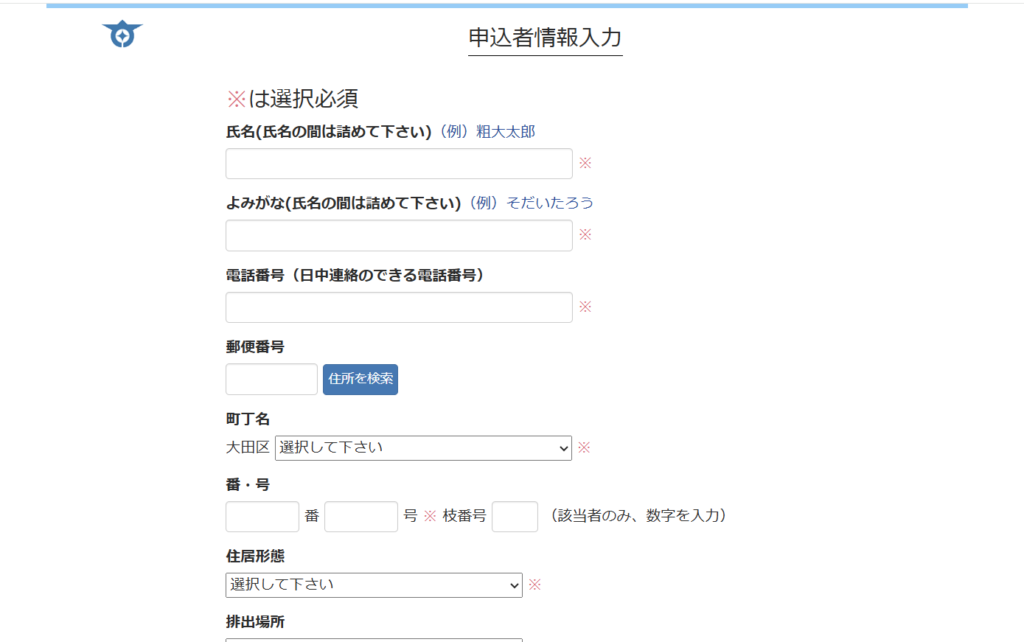The width and height of the screenshot is (1024, 642).
Task: Click the ※は選択必須 notice text
Action: [292, 98]
